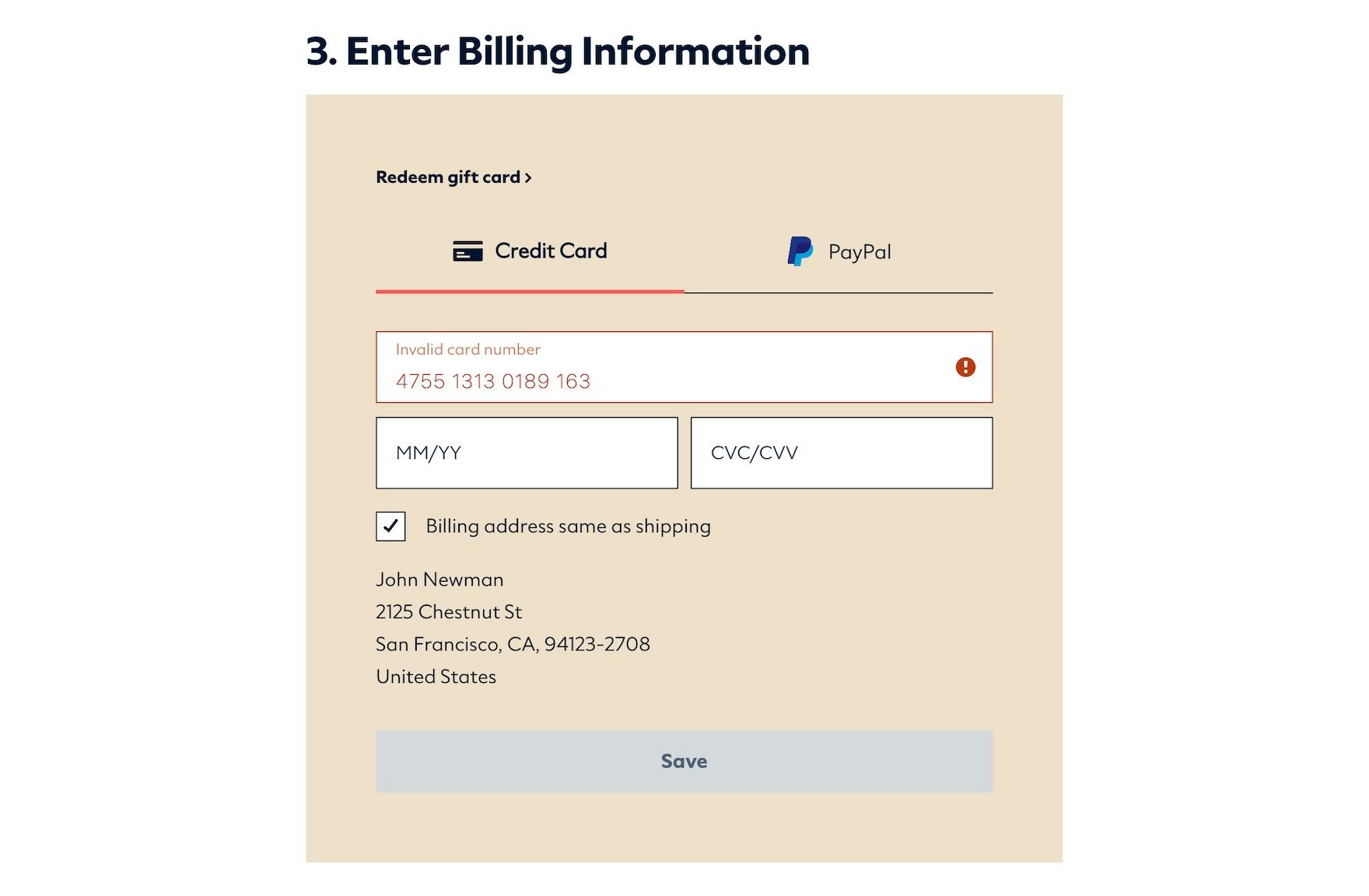Click the San Francisco, CA address line
The height and width of the screenshot is (896, 1369).
point(513,644)
